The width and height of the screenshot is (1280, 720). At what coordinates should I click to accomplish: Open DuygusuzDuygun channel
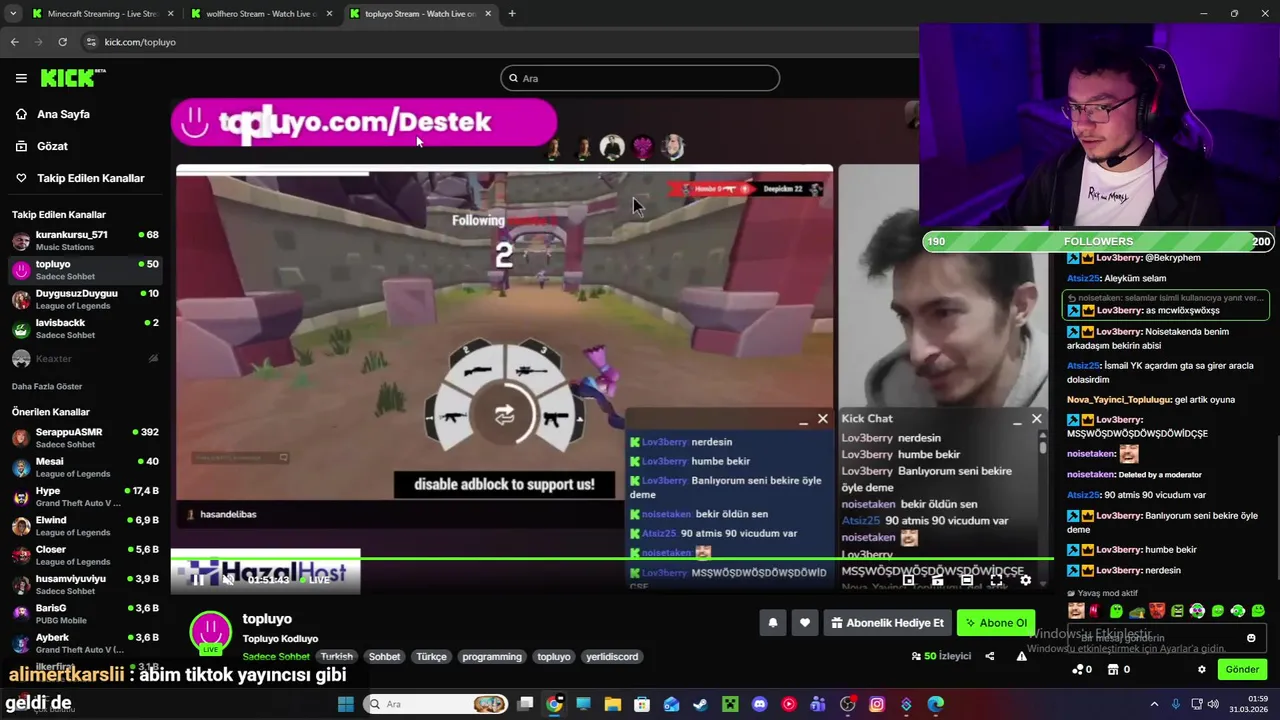point(85,299)
